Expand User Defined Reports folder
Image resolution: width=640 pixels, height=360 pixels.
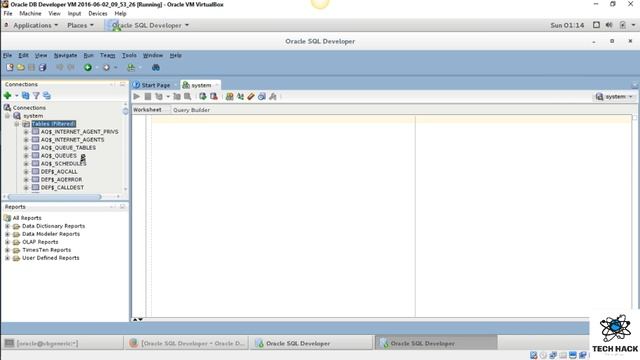pos(7,258)
